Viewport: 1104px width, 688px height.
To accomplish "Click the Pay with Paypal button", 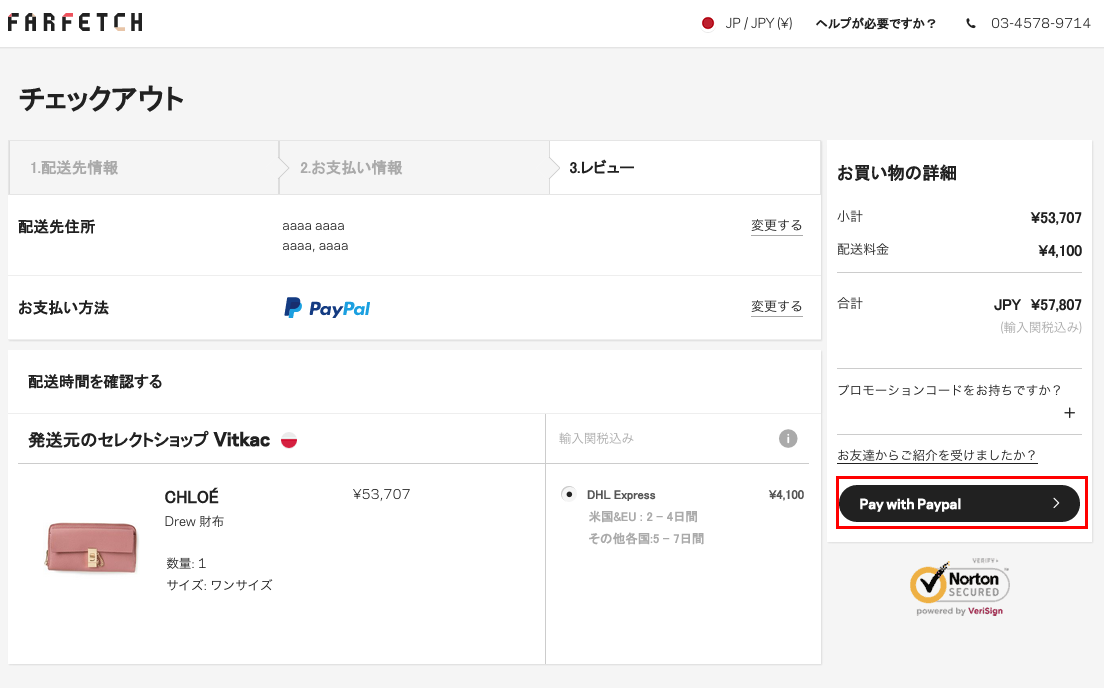I will (x=959, y=504).
